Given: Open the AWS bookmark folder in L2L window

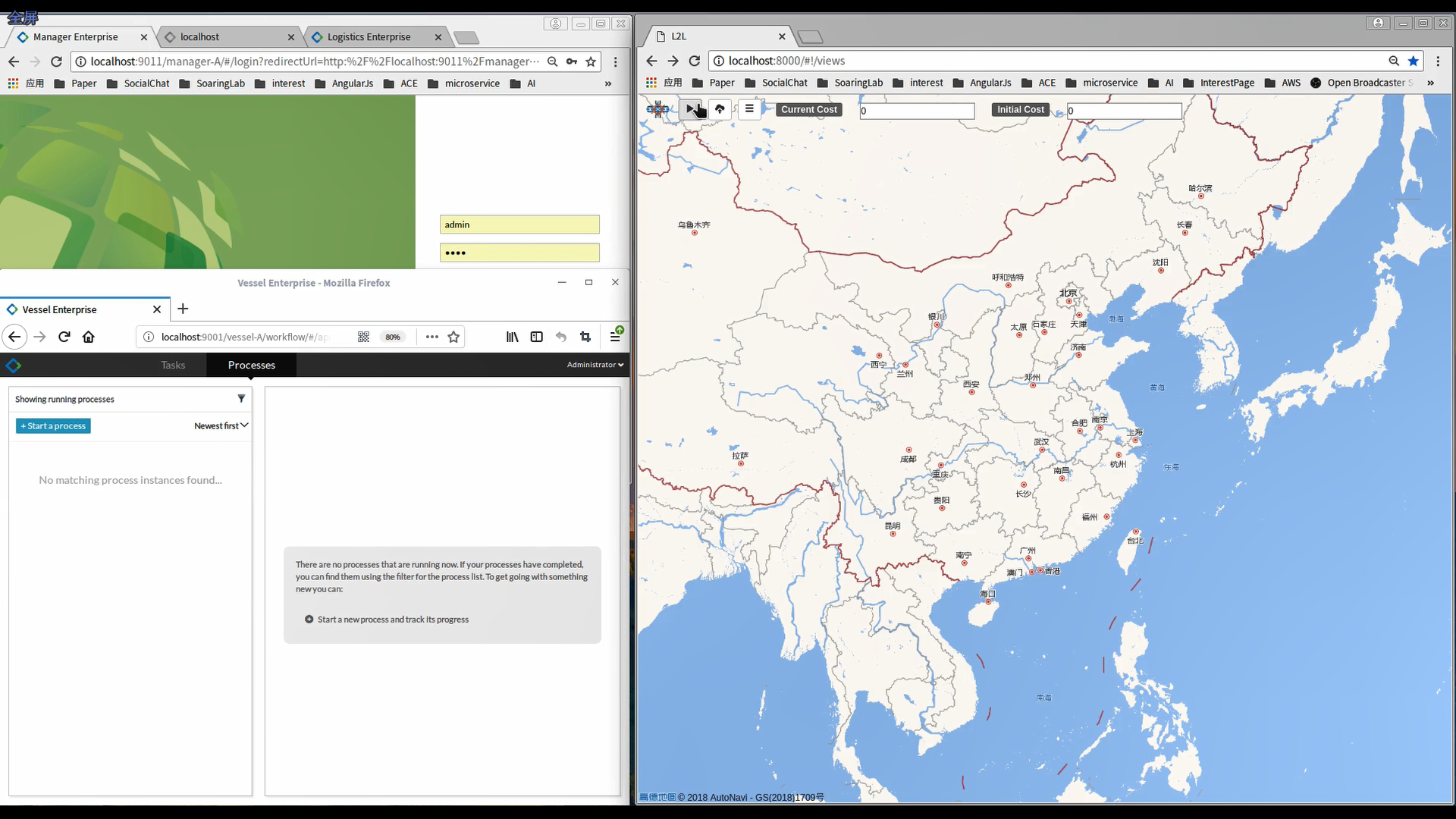Looking at the screenshot, I should tap(1282, 83).
